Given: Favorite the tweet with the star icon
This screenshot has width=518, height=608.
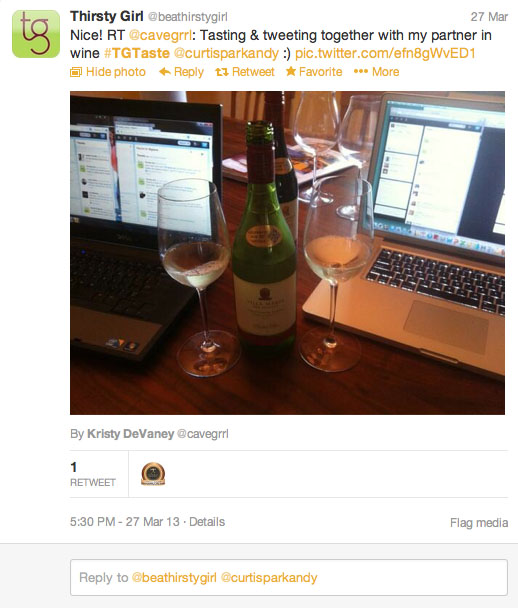Looking at the screenshot, I should (x=291, y=71).
